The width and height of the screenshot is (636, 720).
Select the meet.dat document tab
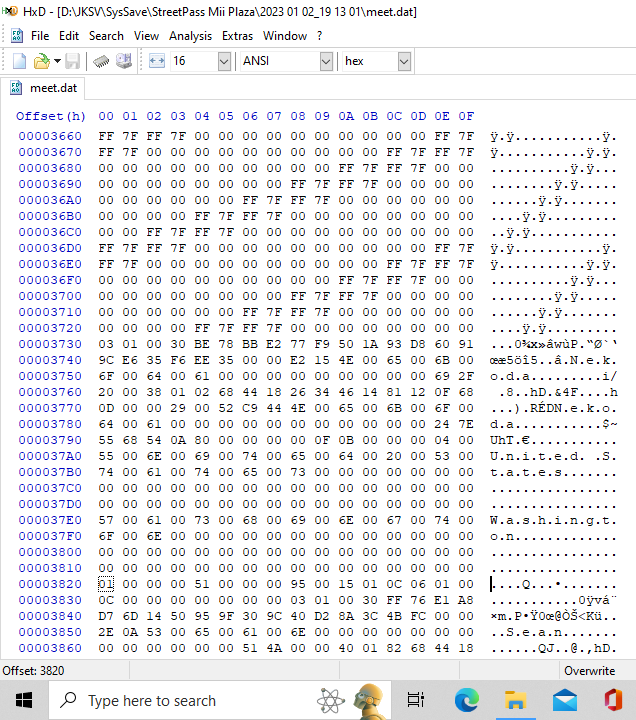tap(43, 88)
